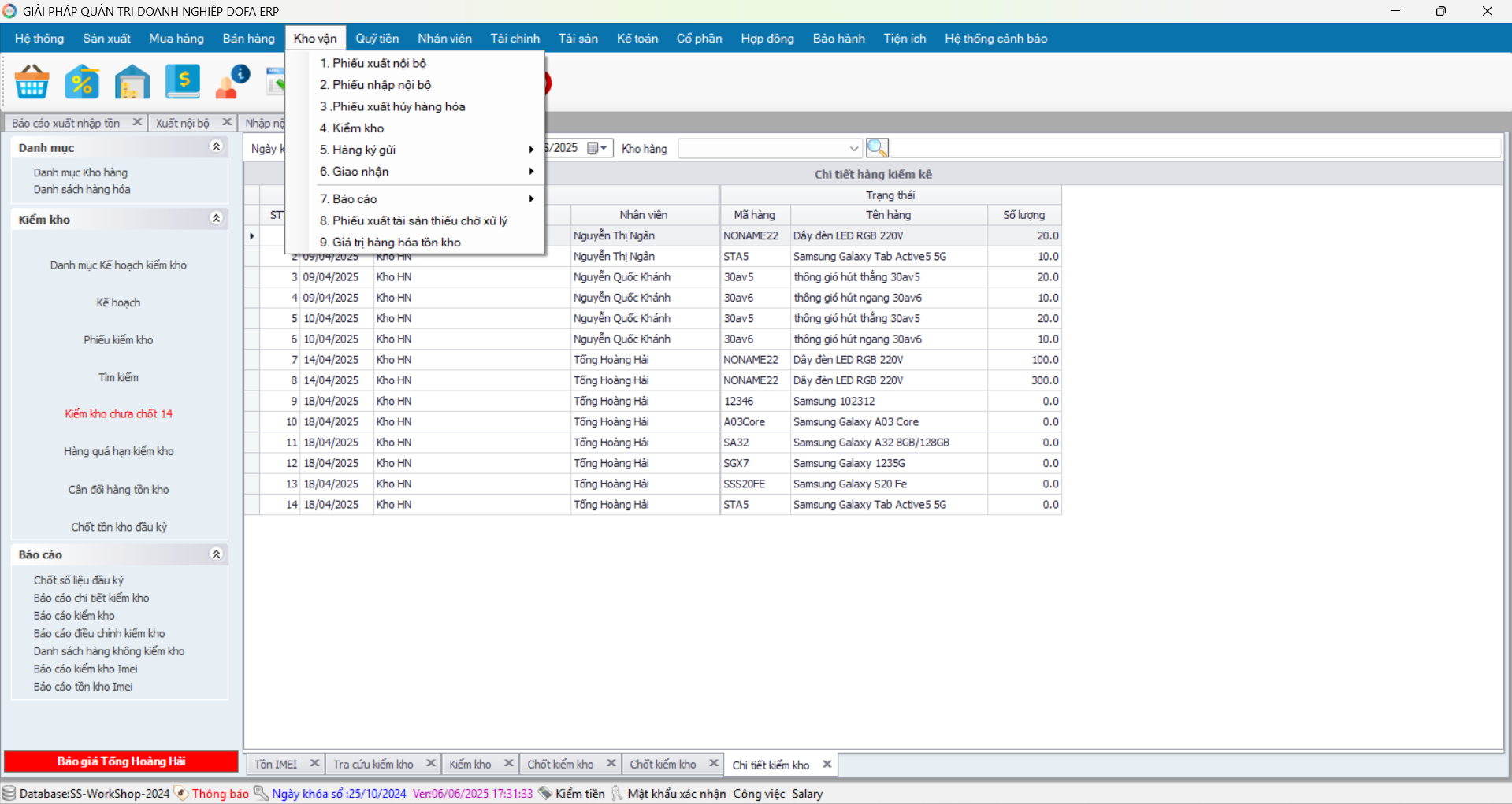Open the Sản xuất menu
Screen dimensions: 1512x804
coord(106,39)
